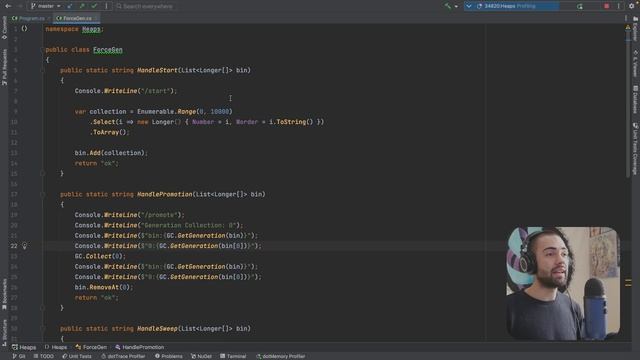Screen dimensions: 640x360
Task: Open the Explorer tool window
Action: pyautogui.click(x=636, y=29)
